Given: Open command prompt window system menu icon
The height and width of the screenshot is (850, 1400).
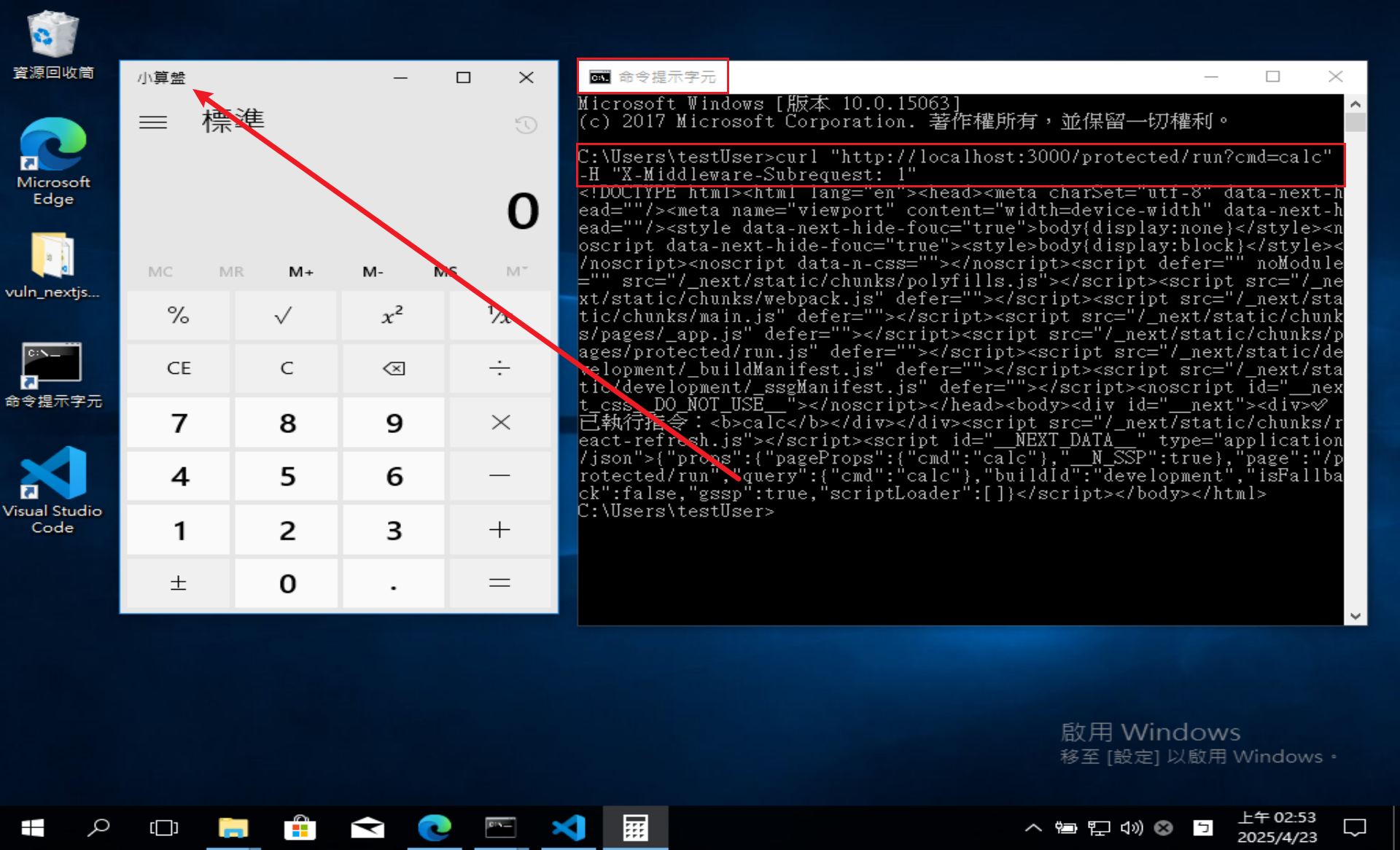Looking at the screenshot, I should (x=600, y=77).
